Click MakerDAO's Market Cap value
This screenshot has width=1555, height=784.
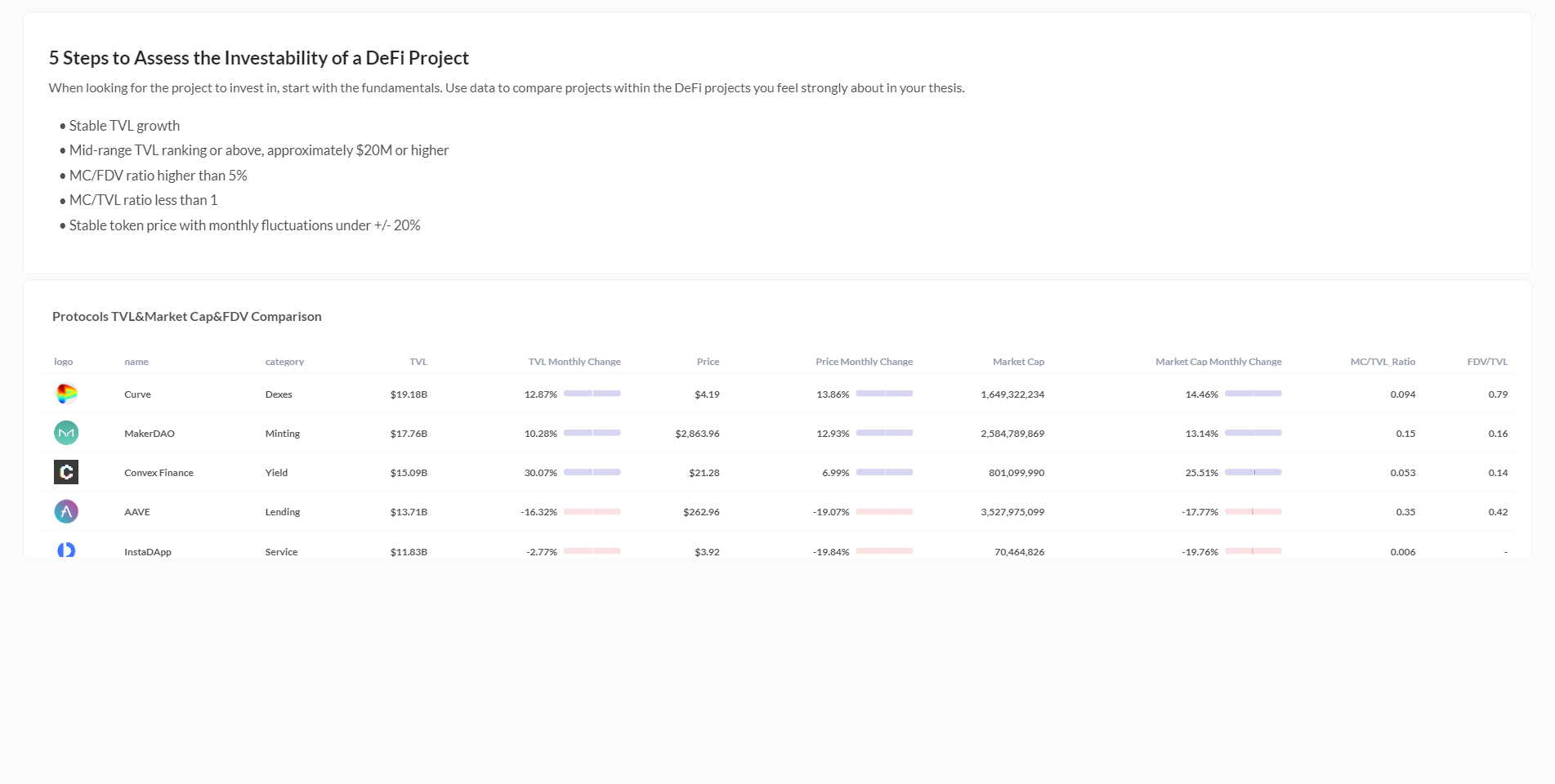[1012, 433]
